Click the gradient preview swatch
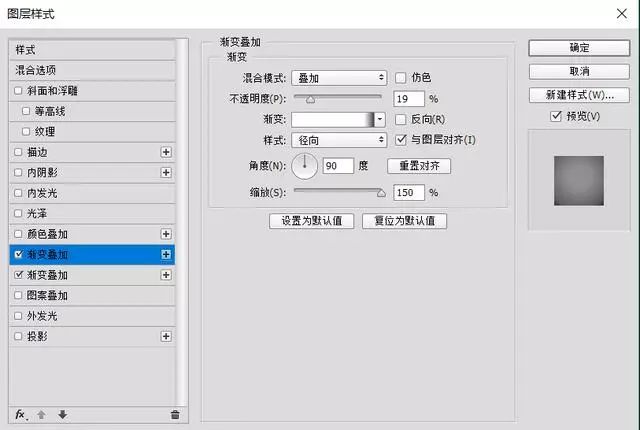 pos(333,120)
